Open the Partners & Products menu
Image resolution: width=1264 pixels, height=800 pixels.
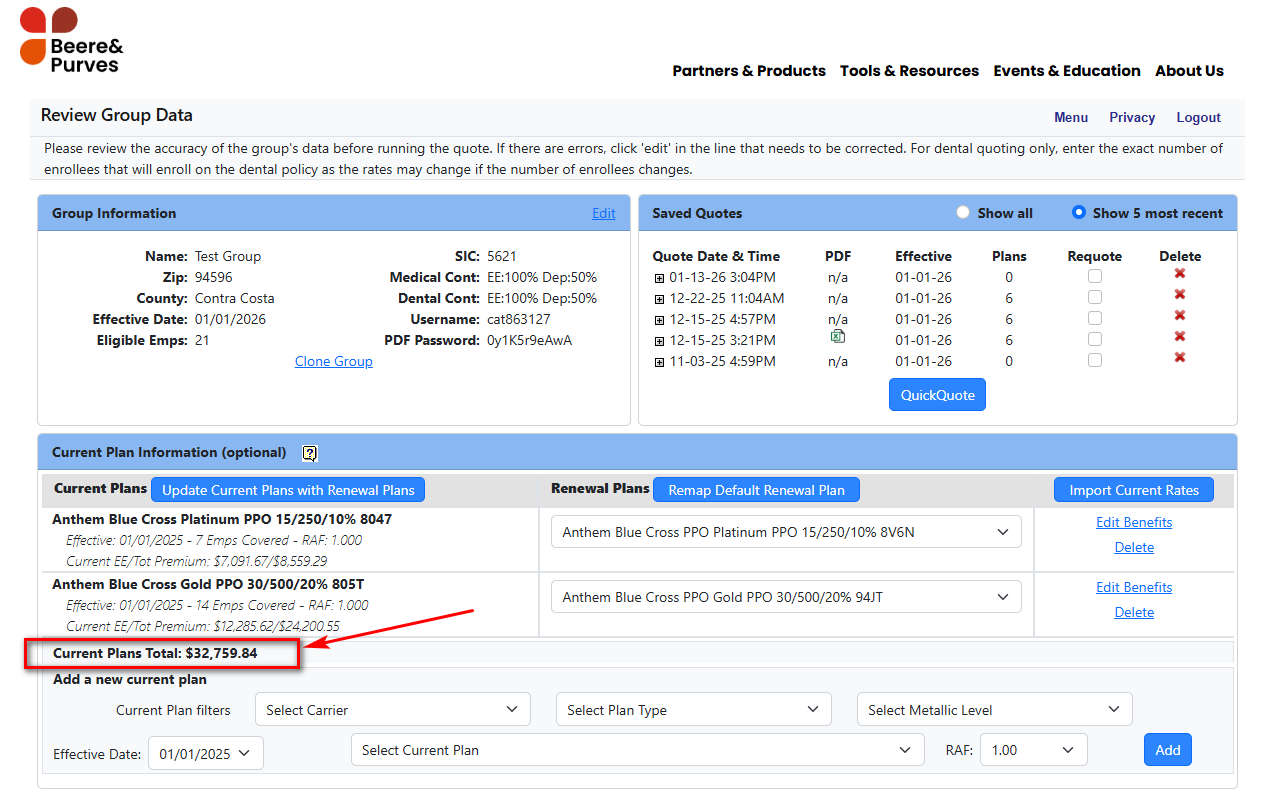tap(749, 71)
